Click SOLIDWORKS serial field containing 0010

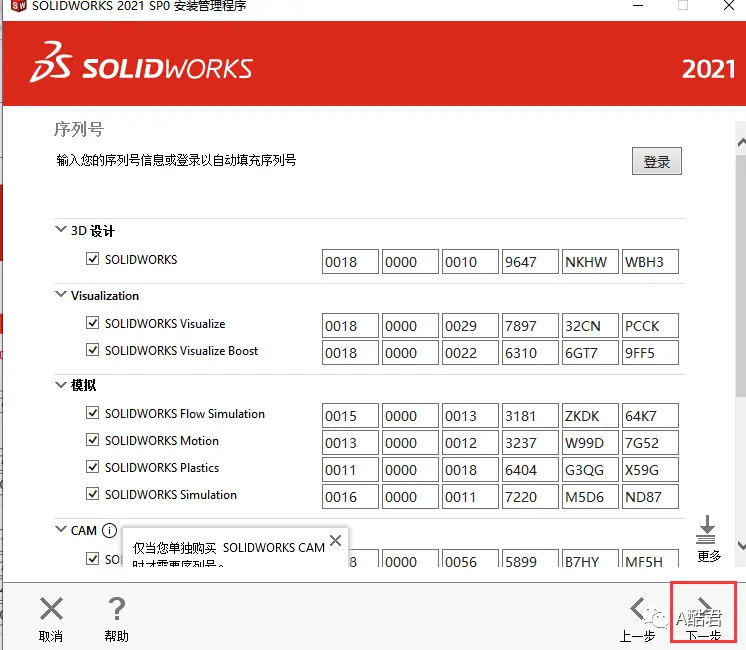tap(470, 262)
